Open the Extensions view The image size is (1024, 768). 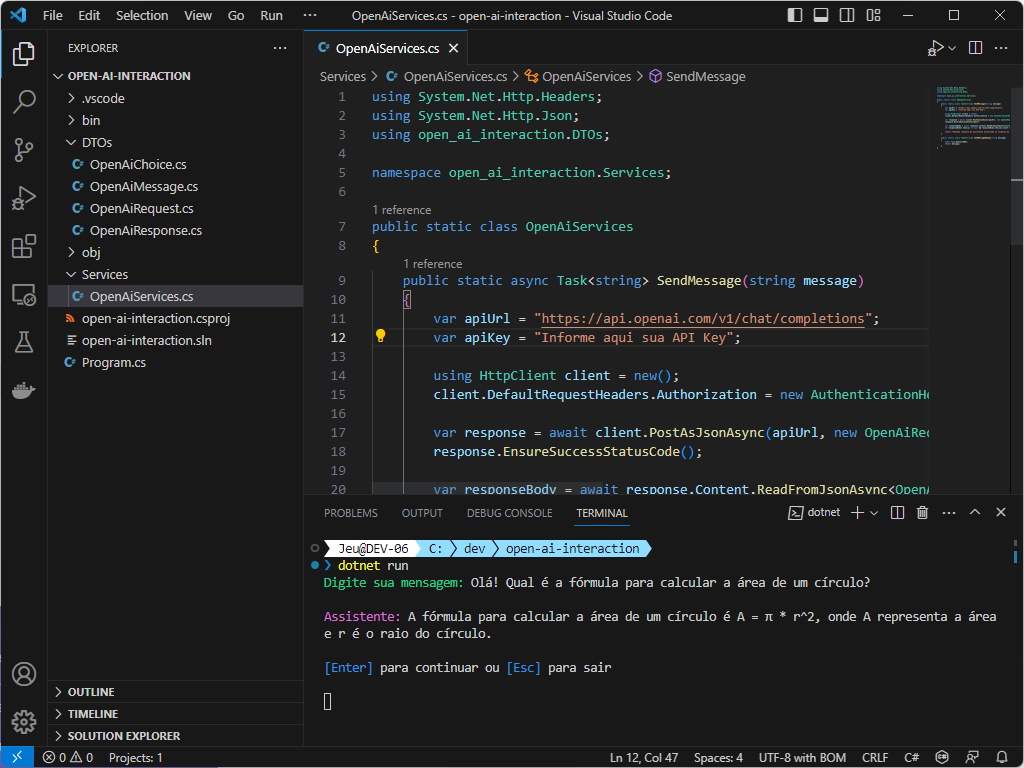click(x=24, y=247)
